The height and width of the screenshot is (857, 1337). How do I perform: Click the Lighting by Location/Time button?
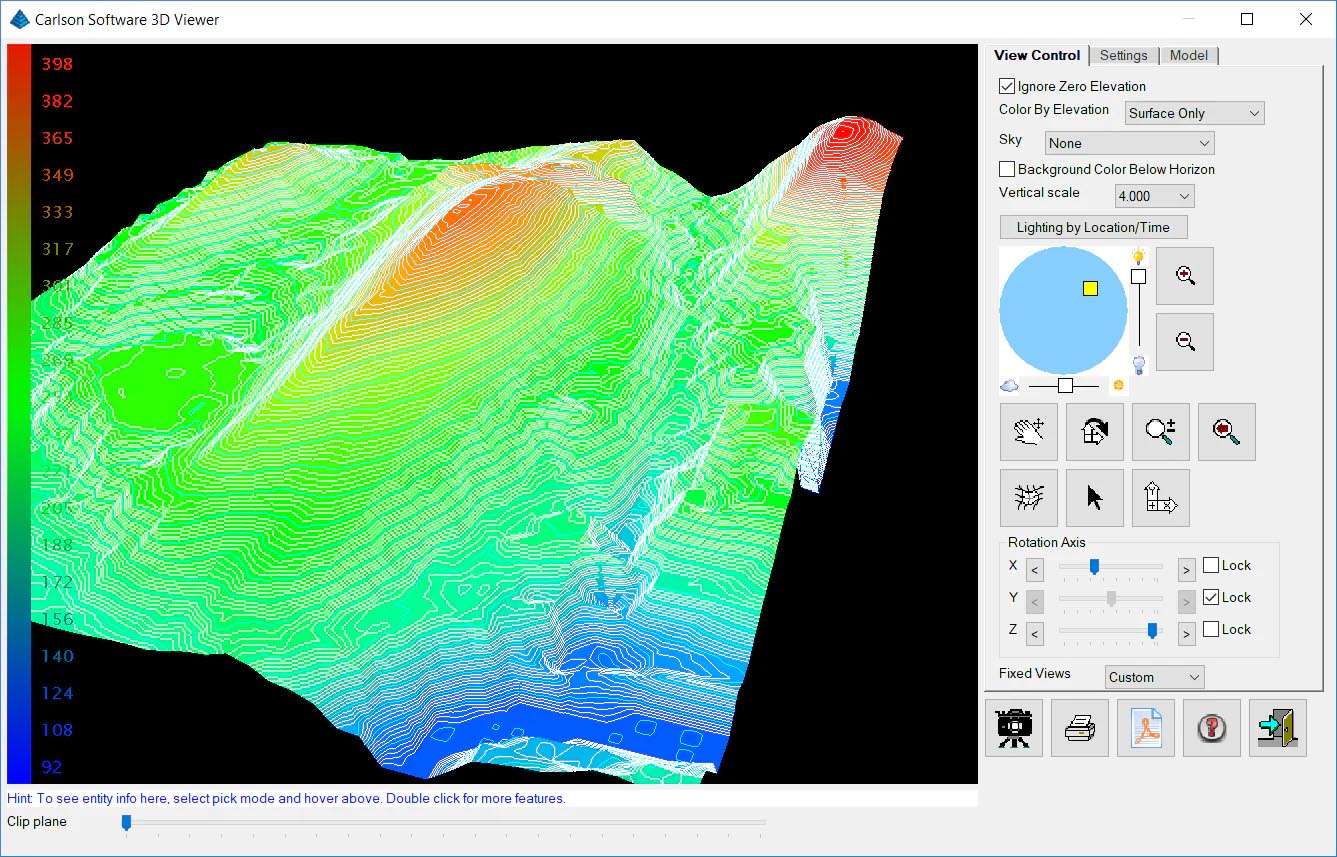[1092, 227]
